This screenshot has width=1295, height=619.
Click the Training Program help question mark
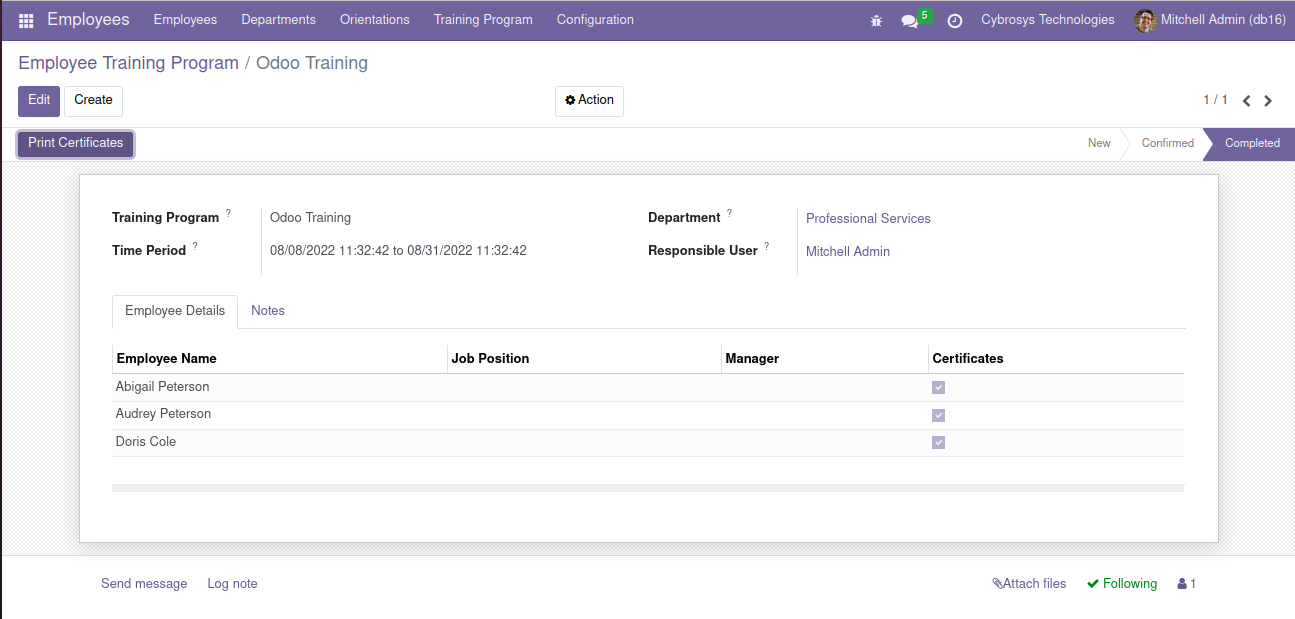228,213
